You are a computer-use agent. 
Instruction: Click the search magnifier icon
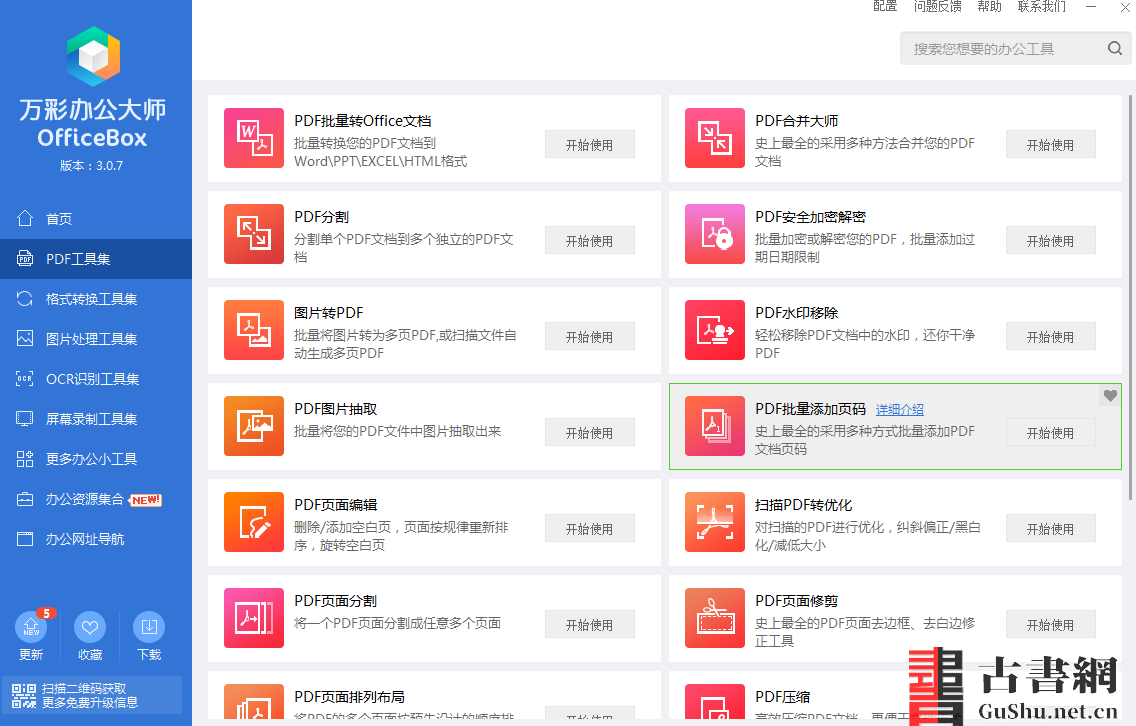(1115, 49)
